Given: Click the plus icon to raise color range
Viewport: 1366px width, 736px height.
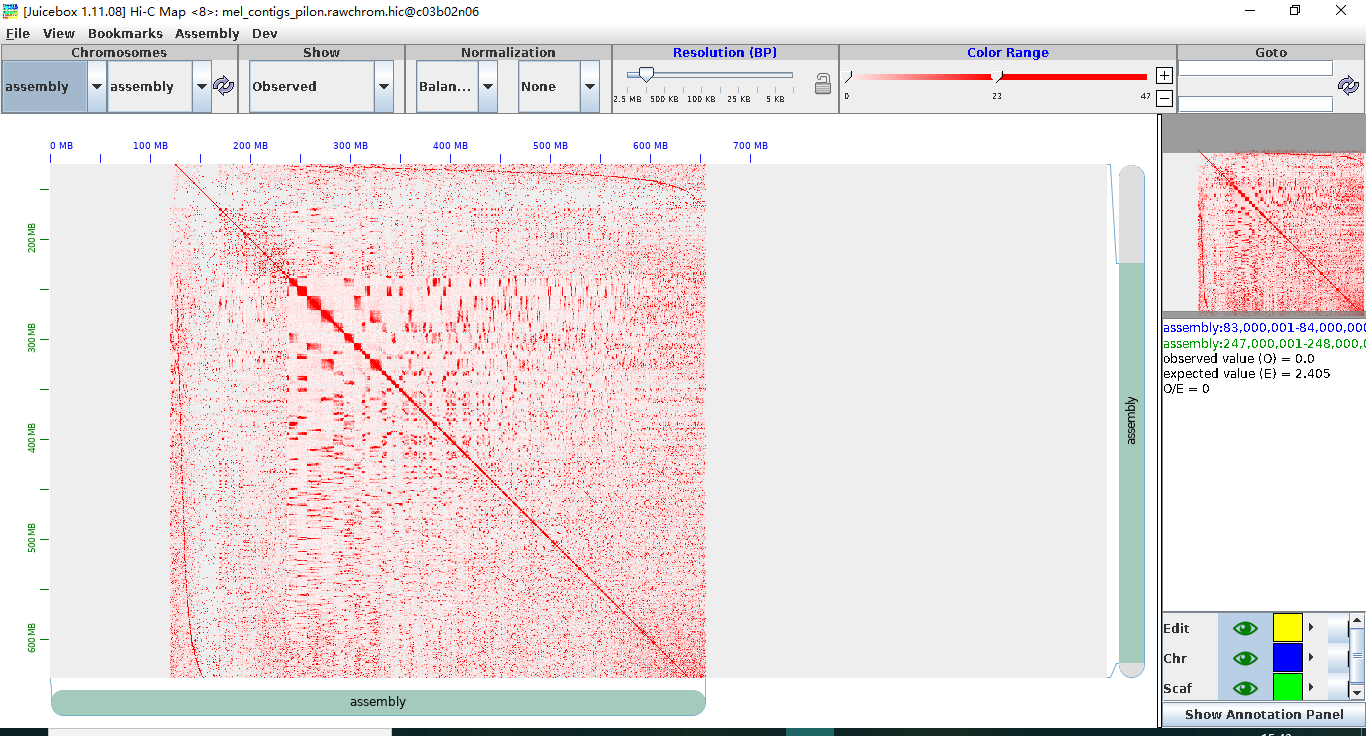Looking at the screenshot, I should click(1163, 75).
